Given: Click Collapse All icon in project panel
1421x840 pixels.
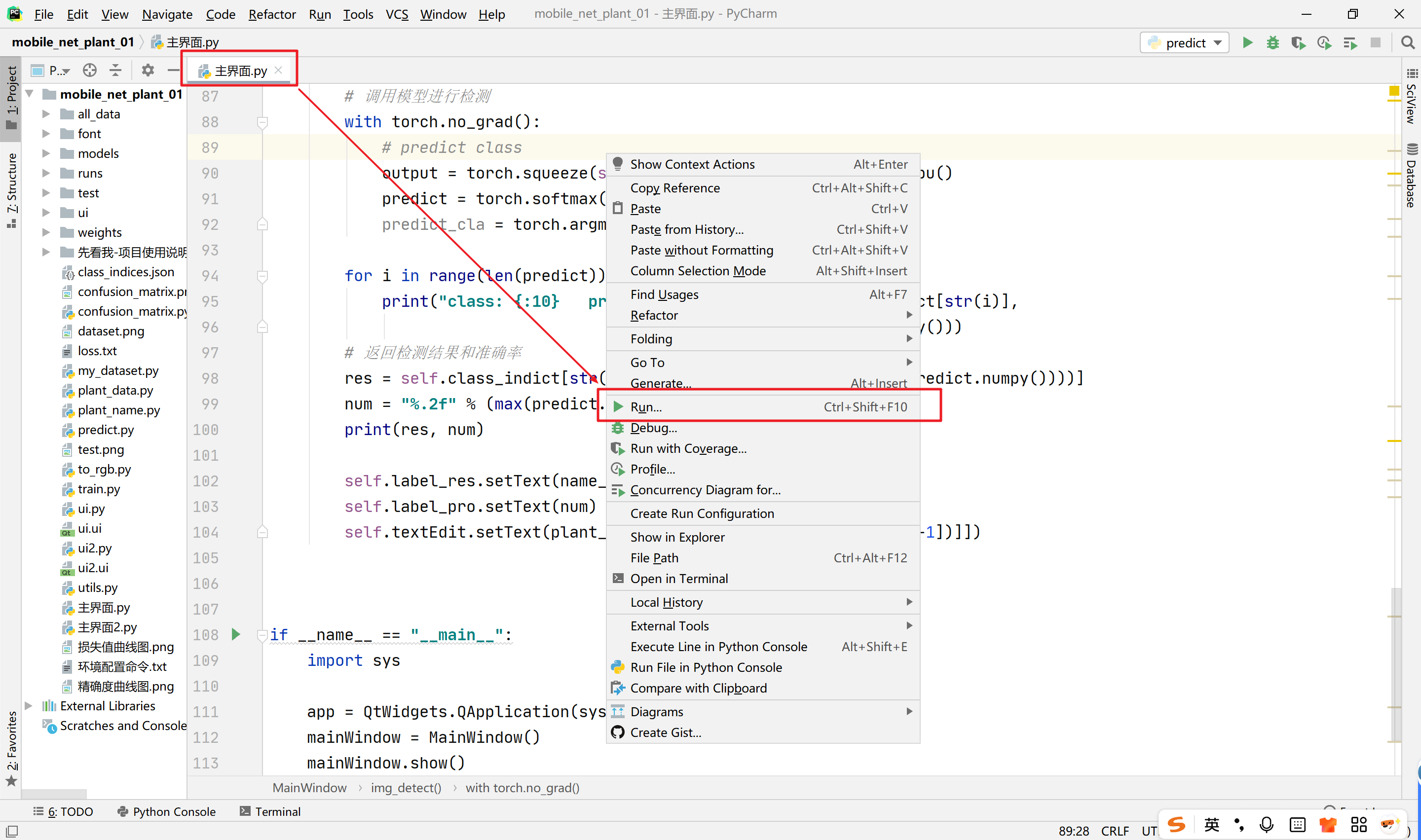Looking at the screenshot, I should 115,70.
